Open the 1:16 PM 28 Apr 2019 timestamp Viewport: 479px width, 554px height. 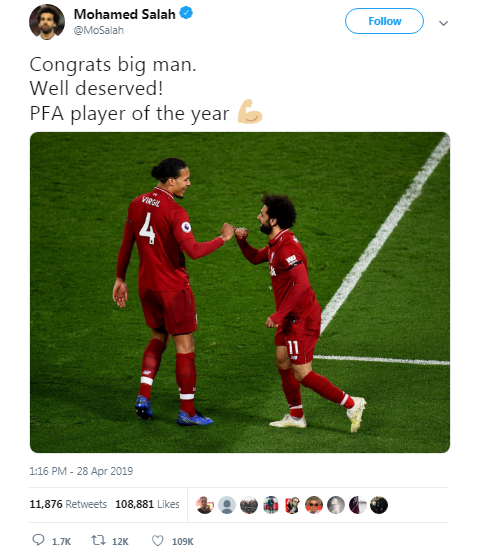point(81,471)
